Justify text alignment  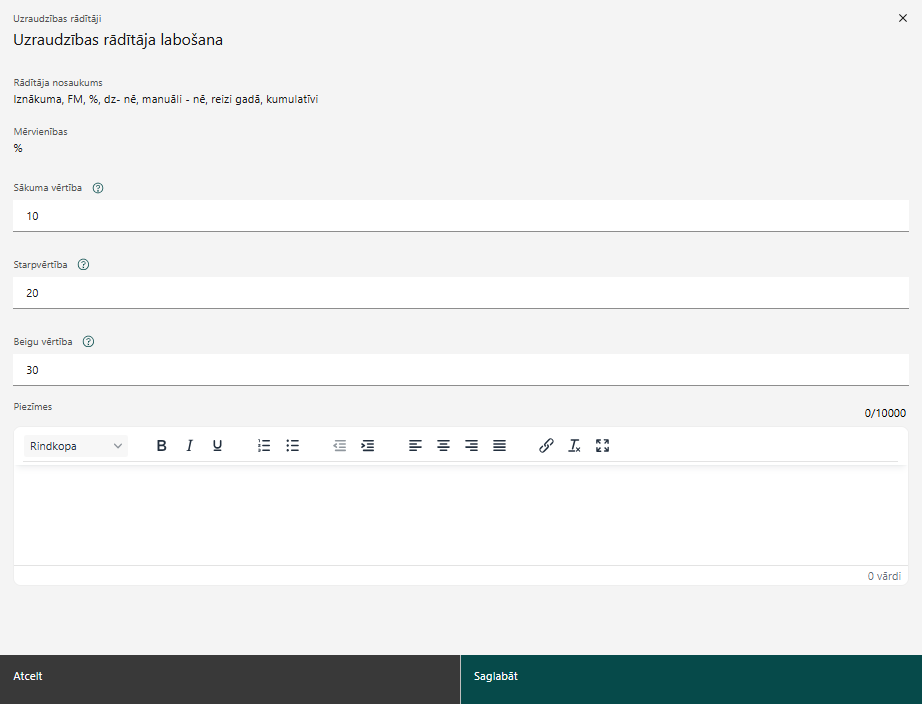click(499, 446)
